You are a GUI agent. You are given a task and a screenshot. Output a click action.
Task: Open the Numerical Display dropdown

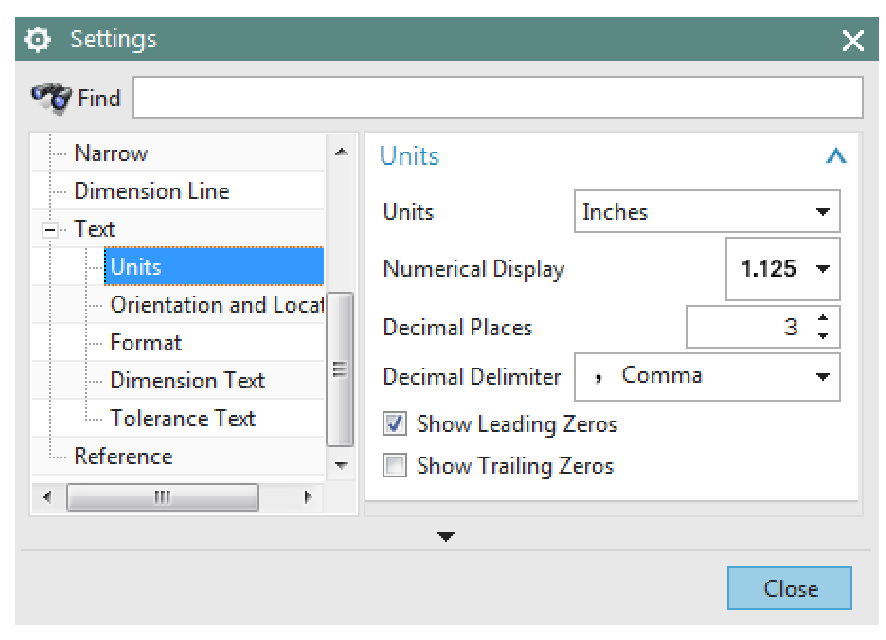coord(783,269)
